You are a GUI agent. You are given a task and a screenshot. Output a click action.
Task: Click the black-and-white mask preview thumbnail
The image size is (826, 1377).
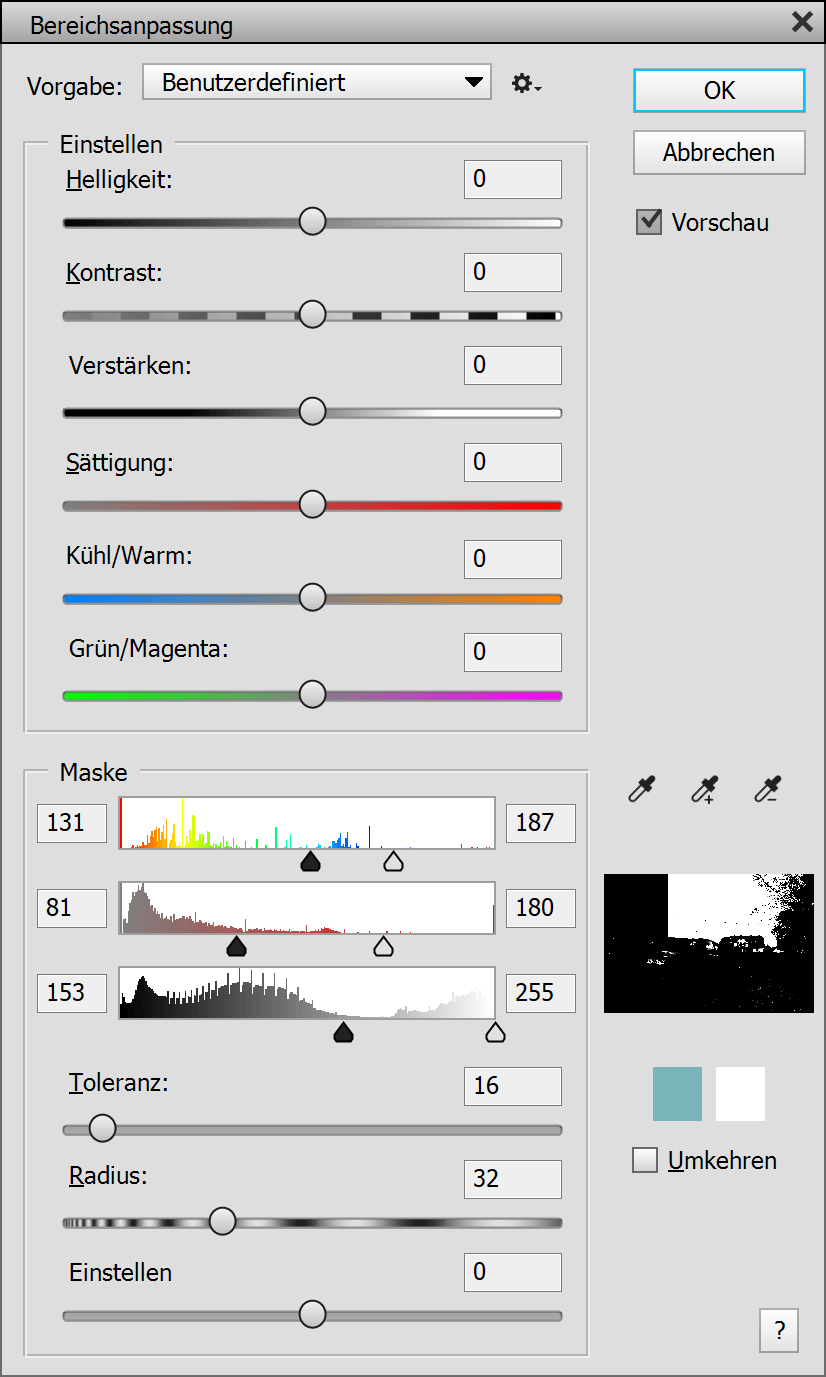pyautogui.click(x=708, y=943)
